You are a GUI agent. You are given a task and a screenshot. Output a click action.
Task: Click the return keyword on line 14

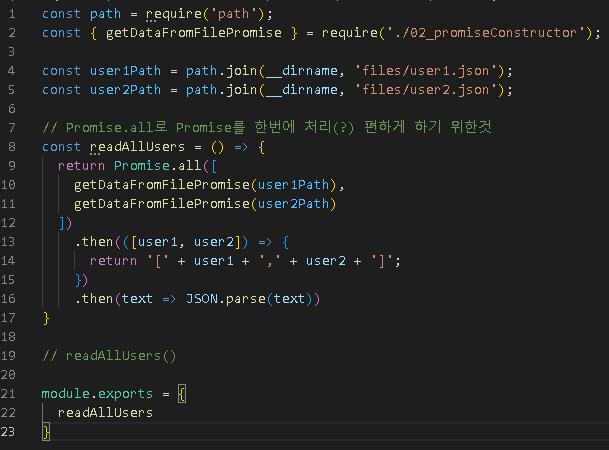pyautogui.click(x=113, y=261)
